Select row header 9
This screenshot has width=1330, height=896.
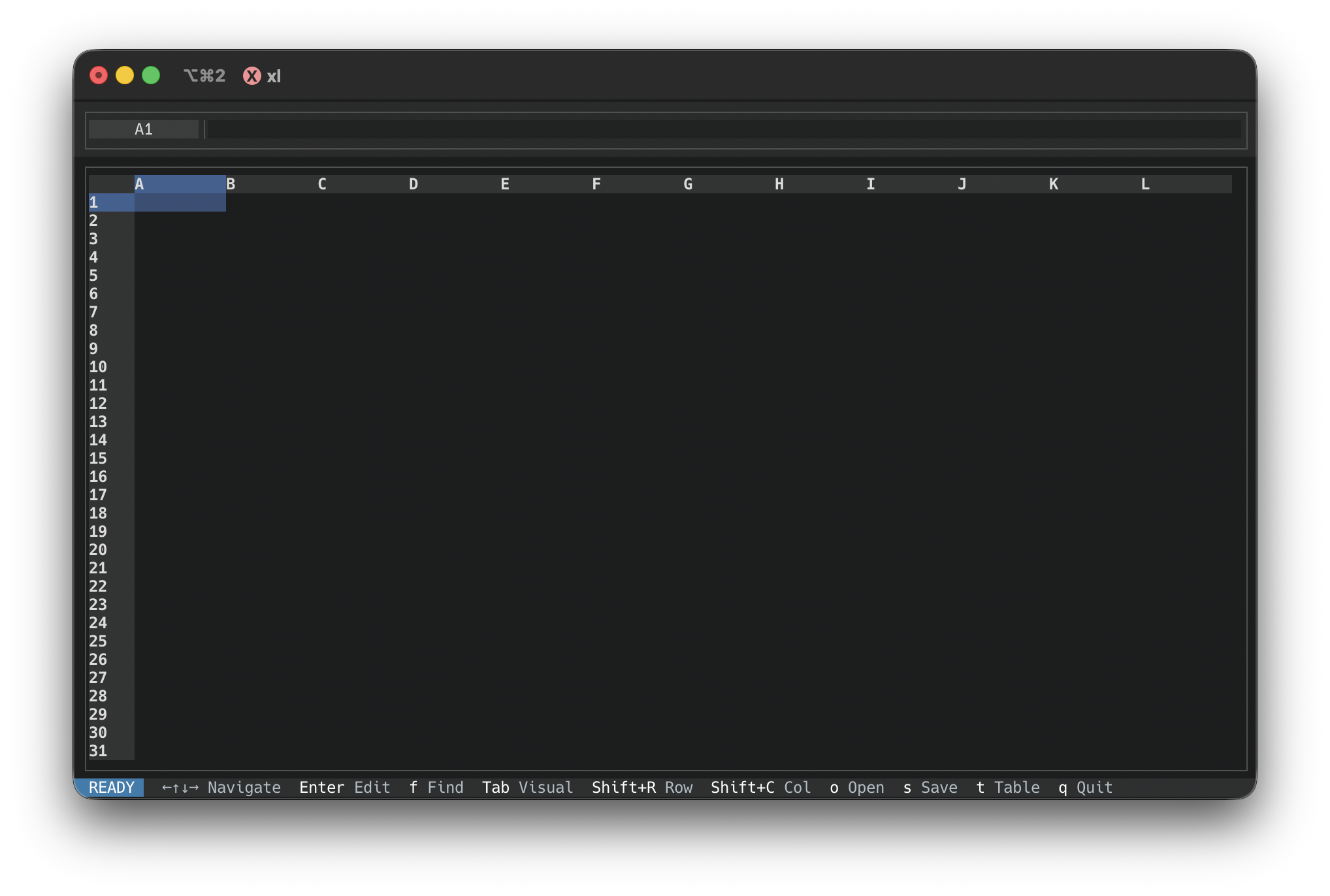[x=112, y=349]
